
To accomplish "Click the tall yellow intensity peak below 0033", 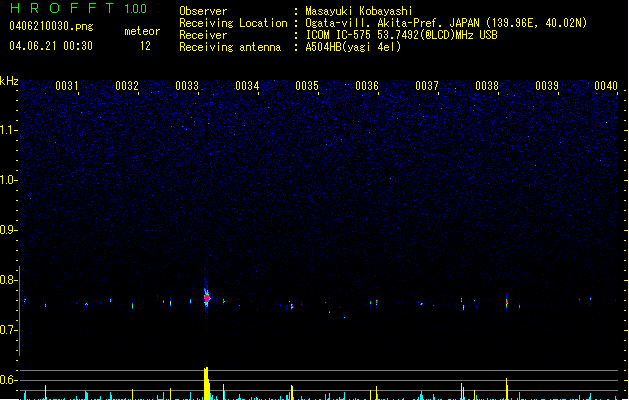I will pyautogui.click(x=207, y=384).
